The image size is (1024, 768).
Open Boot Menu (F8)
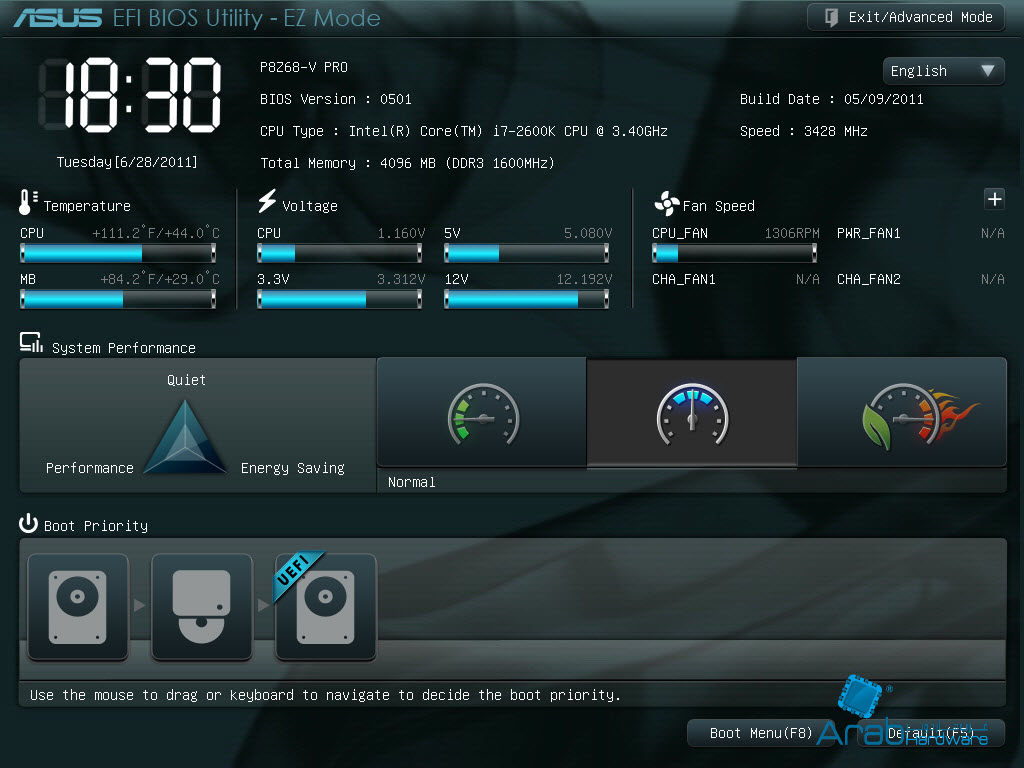click(x=761, y=733)
